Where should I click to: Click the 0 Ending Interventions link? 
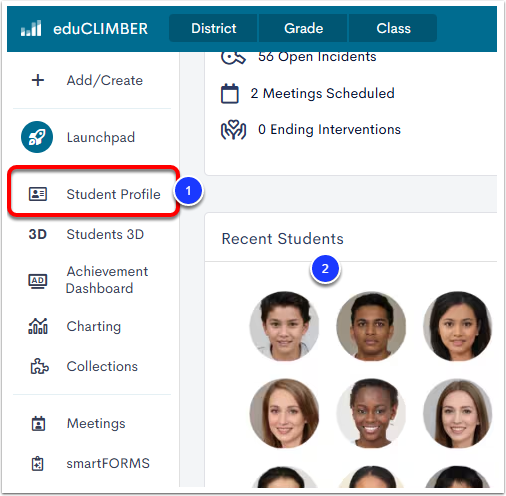tap(329, 129)
